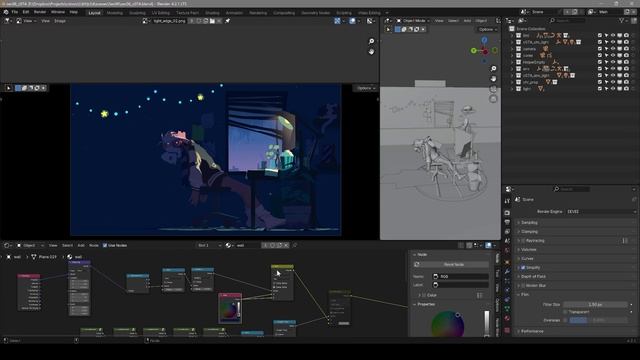Screen dimensions: 640x360
Task: Toggle the Motion Blur checkbox
Action: (523, 285)
